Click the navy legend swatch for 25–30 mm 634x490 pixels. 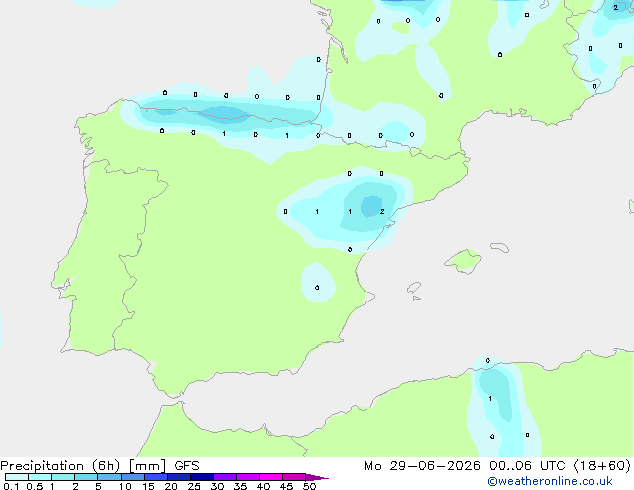click(x=202, y=477)
